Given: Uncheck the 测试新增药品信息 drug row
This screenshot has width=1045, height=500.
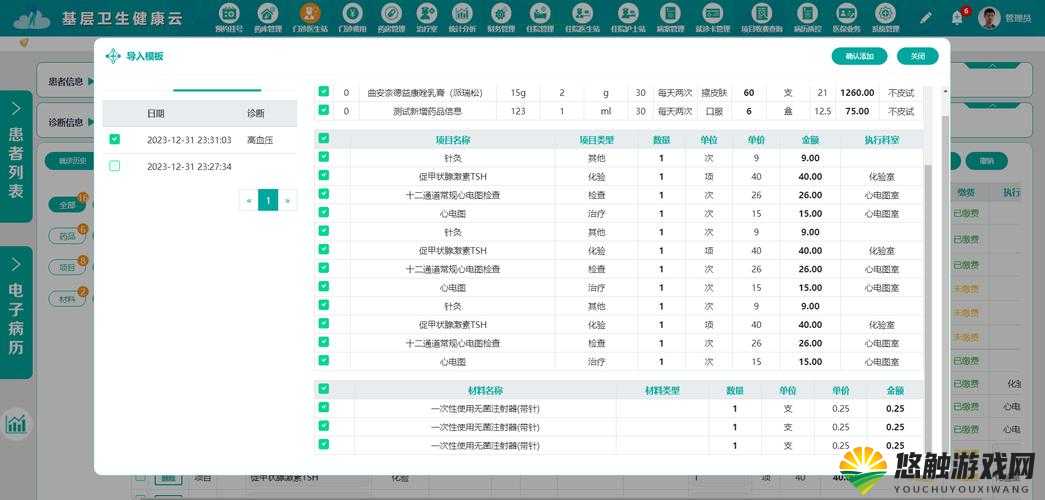Looking at the screenshot, I should pyautogui.click(x=323, y=111).
